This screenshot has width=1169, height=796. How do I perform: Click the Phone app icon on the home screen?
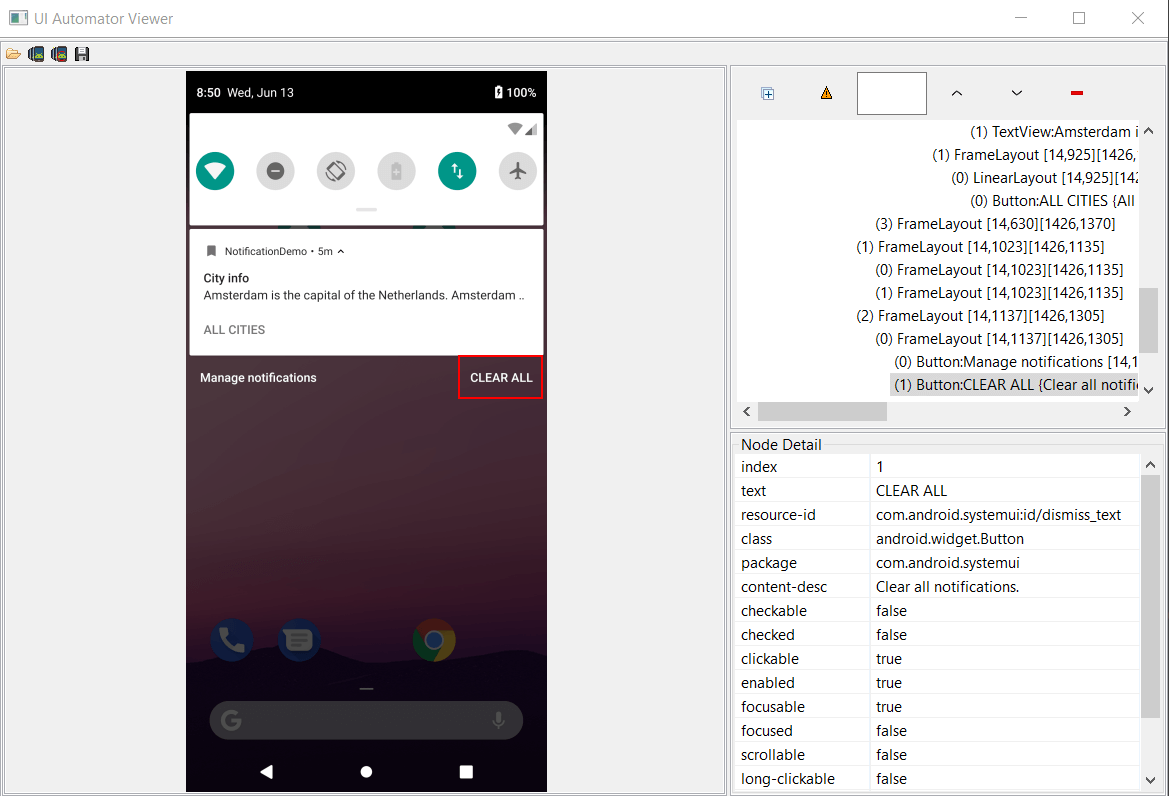coord(232,640)
